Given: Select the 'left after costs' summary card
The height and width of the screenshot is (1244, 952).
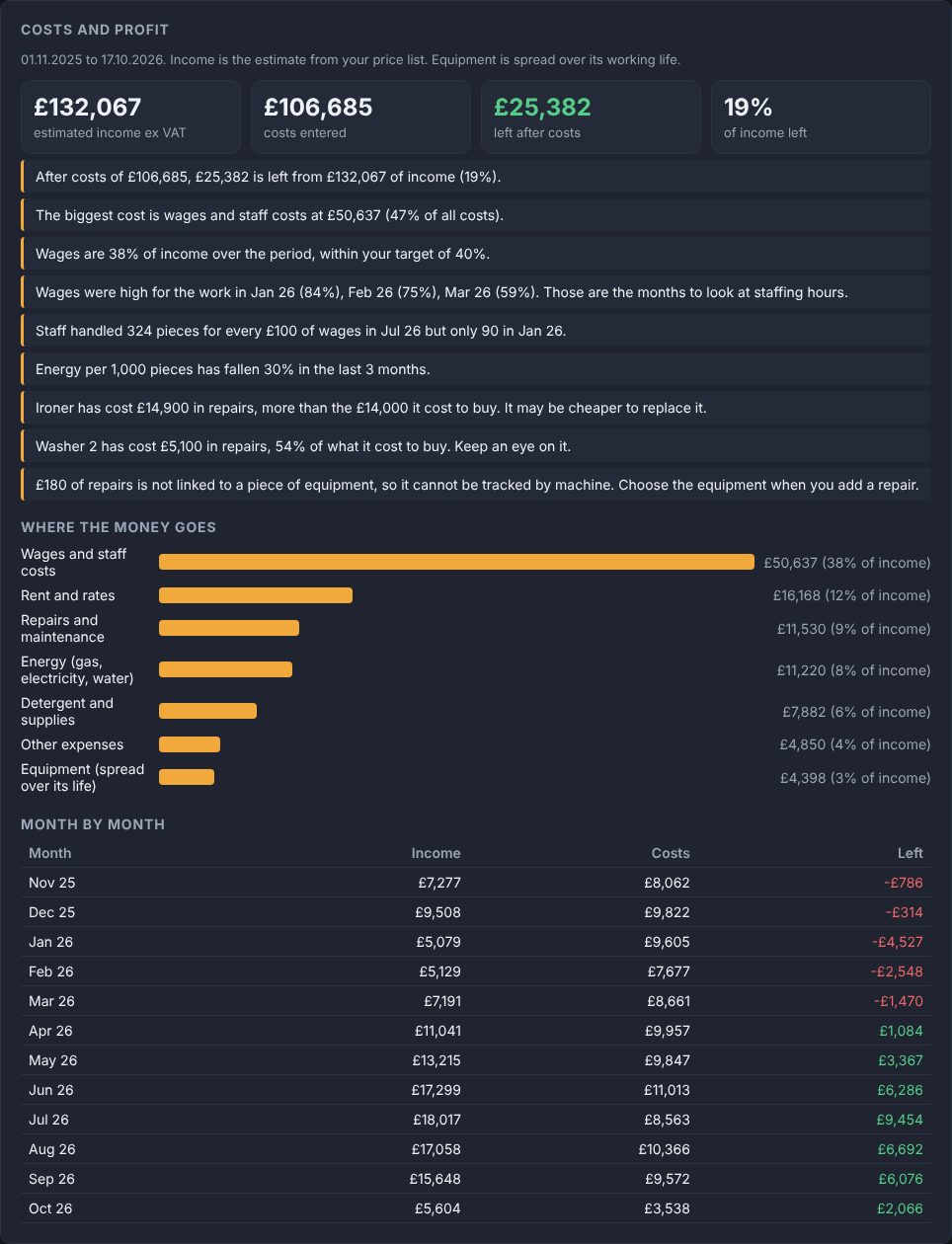Looking at the screenshot, I should pos(591,117).
